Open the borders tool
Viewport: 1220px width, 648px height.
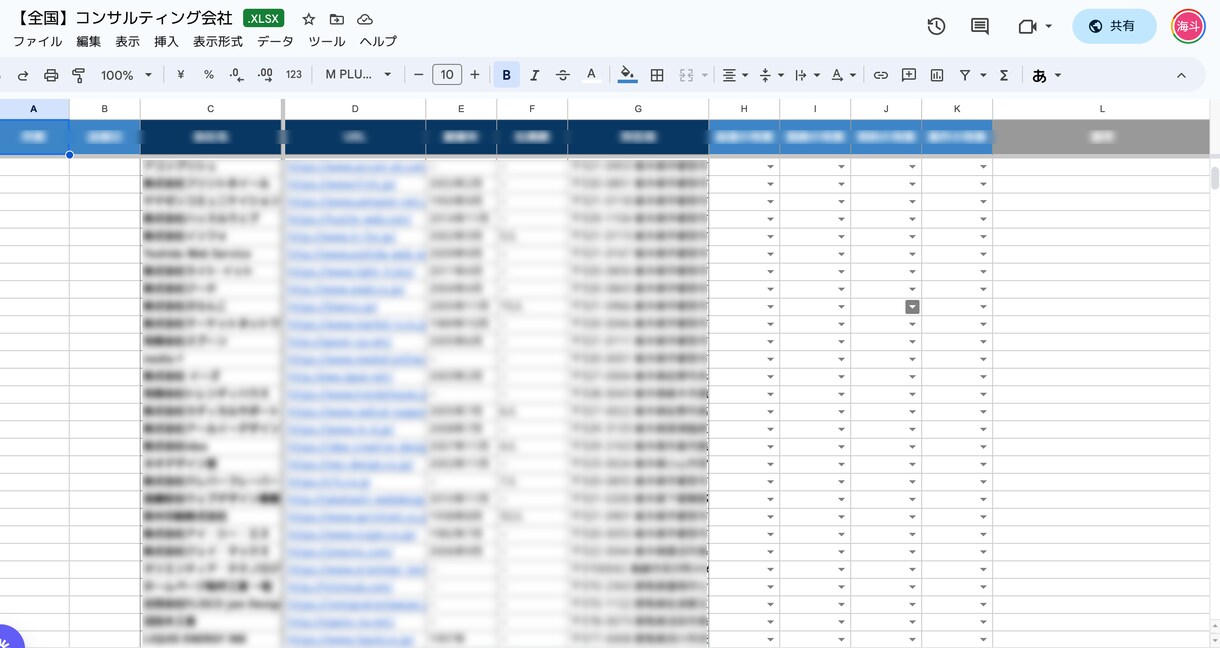(657, 75)
